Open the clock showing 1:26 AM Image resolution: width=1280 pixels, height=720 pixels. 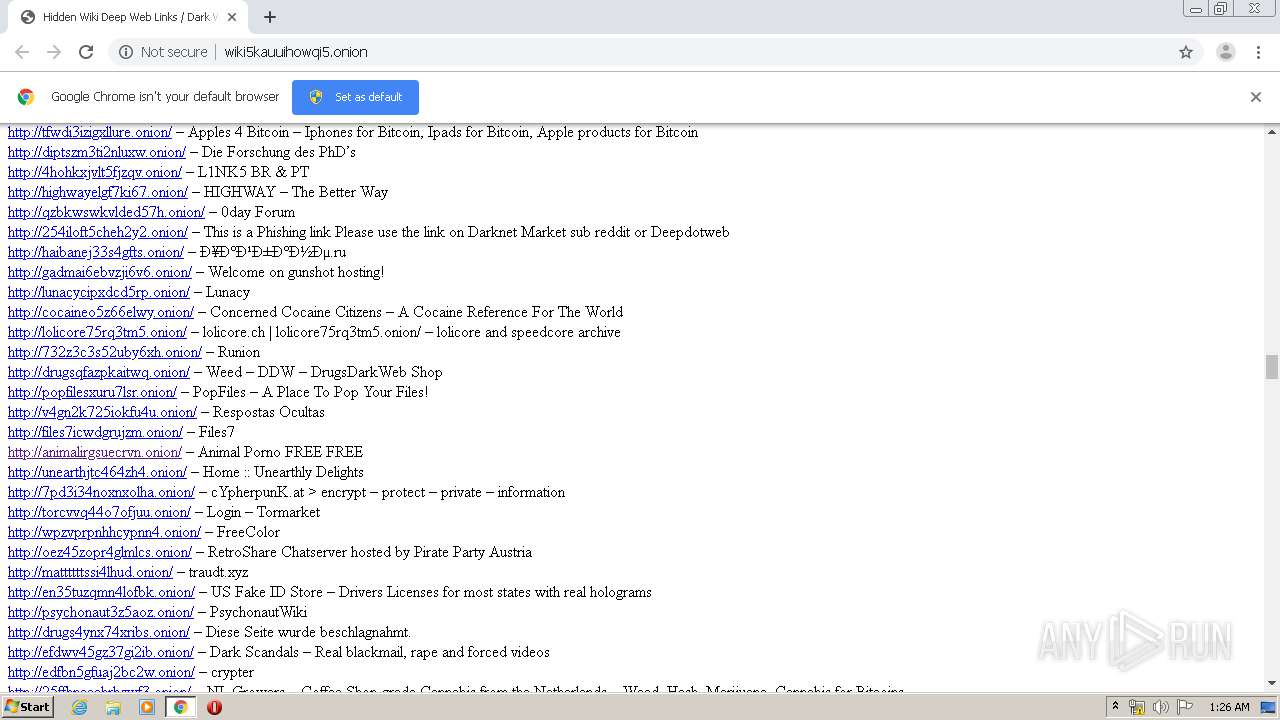(1229, 707)
